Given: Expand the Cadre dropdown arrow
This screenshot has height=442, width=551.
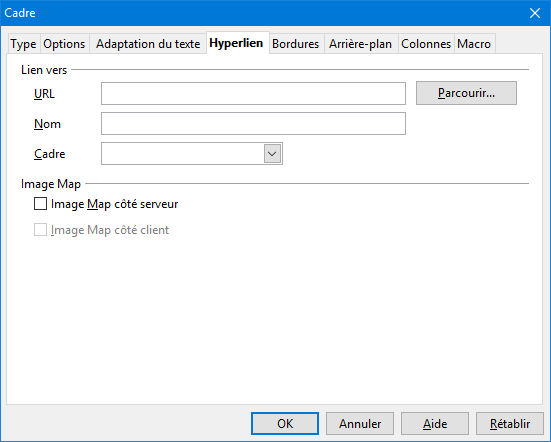Looking at the screenshot, I should pyautogui.click(x=272, y=154).
